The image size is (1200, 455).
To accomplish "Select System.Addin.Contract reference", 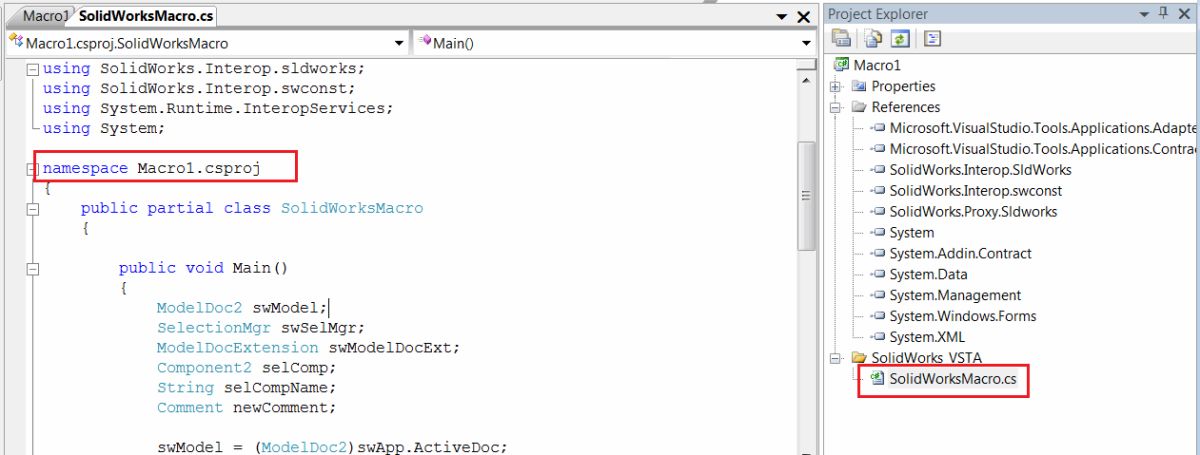I will click(960, 254).
